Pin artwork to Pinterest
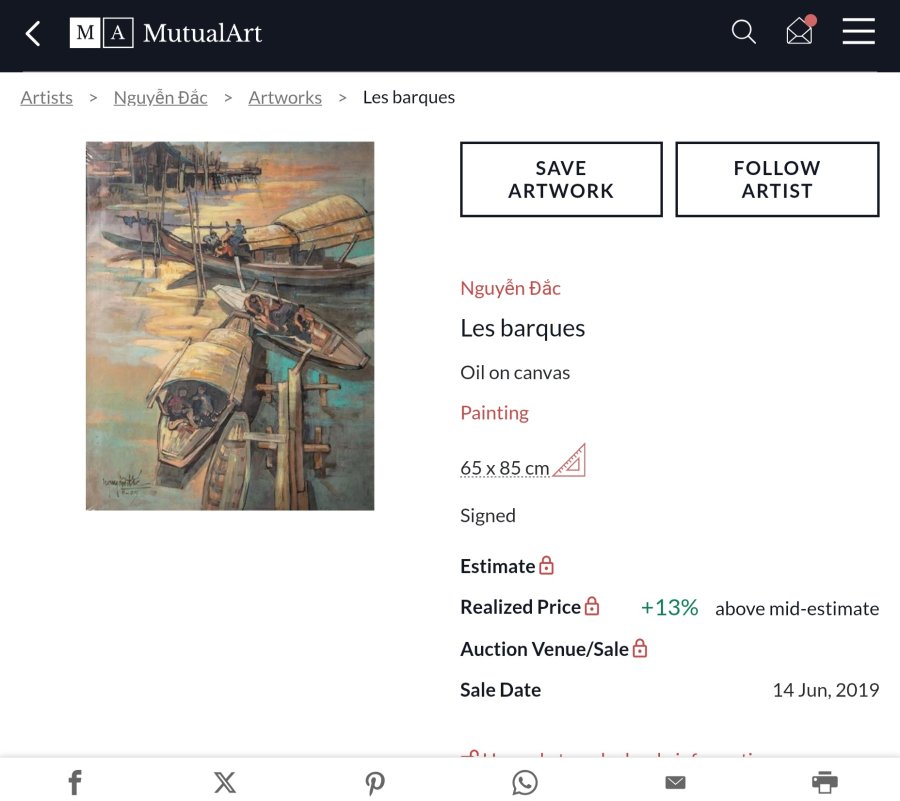Screen dimensions: 900x801 (375, 782)
